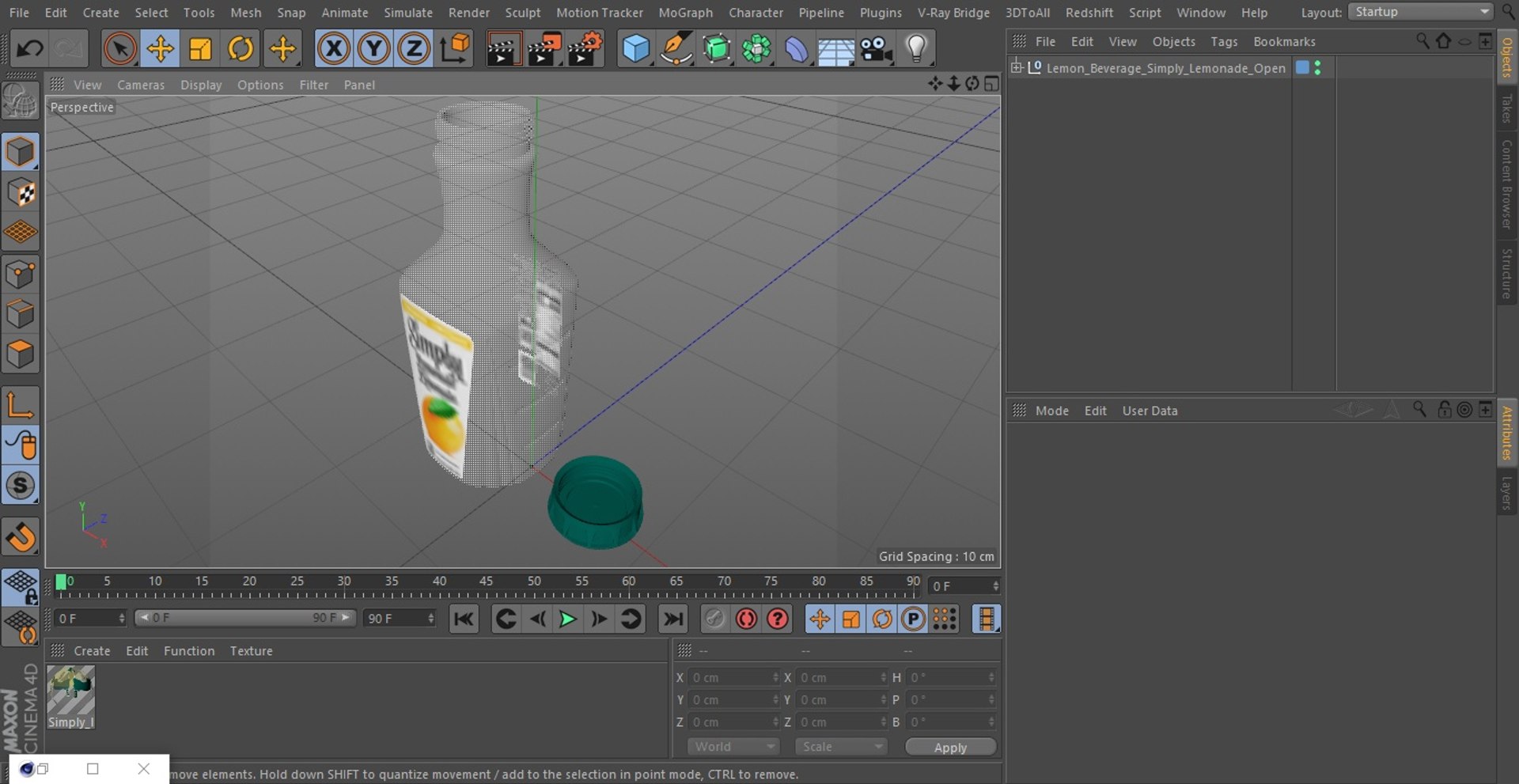
Task: Render the current view via clapperboard
Action: point(502,49)
